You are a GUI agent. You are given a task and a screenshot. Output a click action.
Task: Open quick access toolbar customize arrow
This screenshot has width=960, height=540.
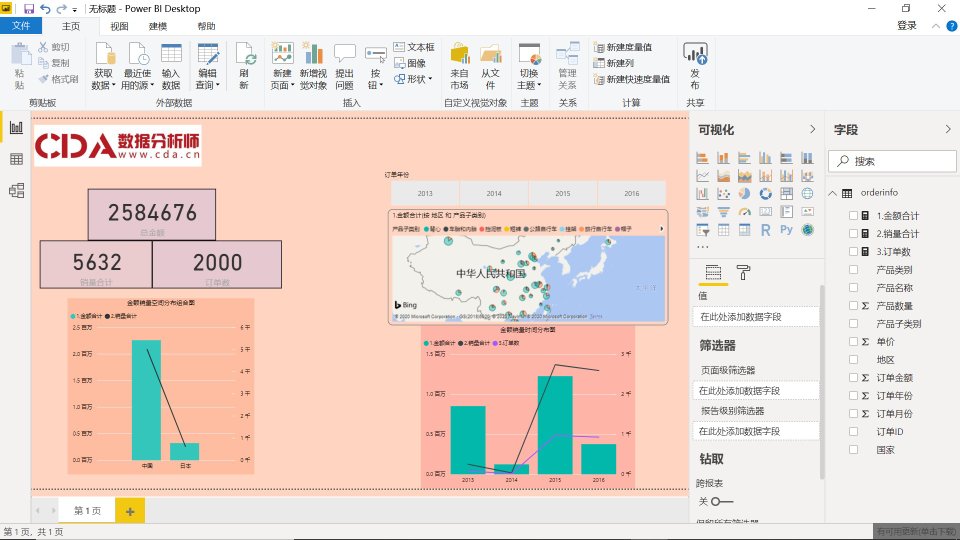75,9
